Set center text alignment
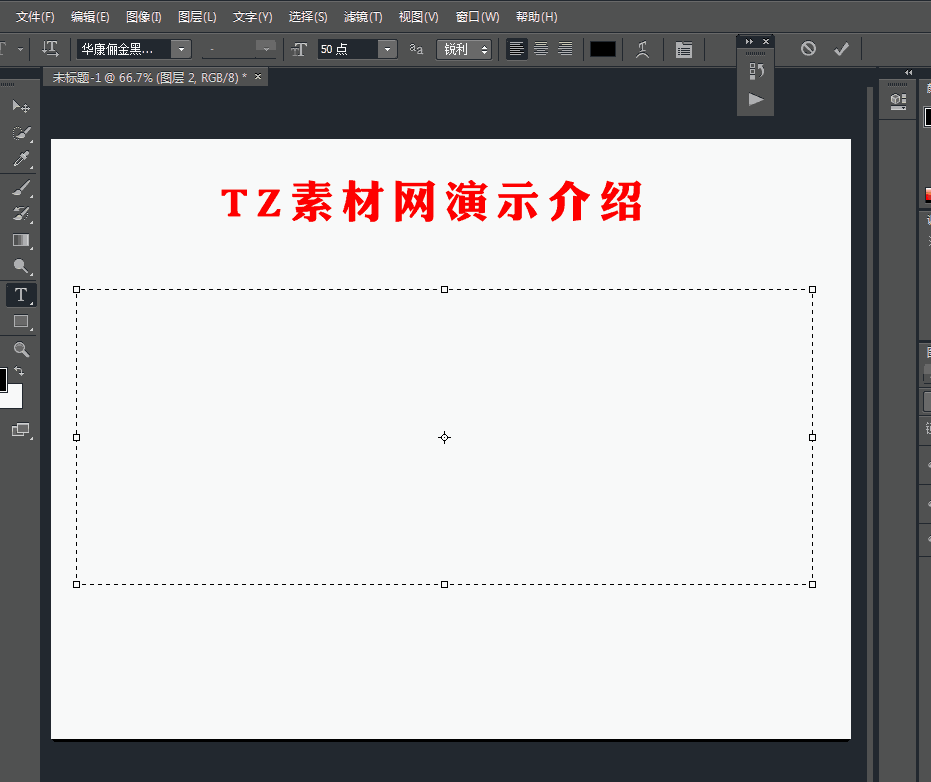 [x=541, y=49]
